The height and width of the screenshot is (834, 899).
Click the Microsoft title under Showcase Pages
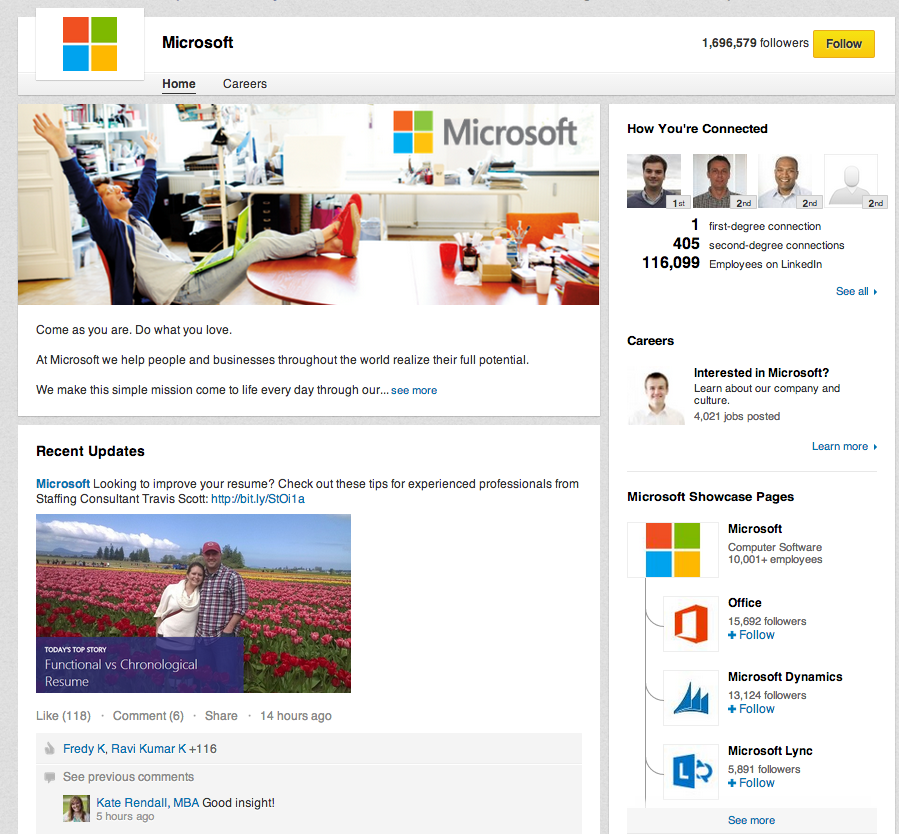(755, 529)
